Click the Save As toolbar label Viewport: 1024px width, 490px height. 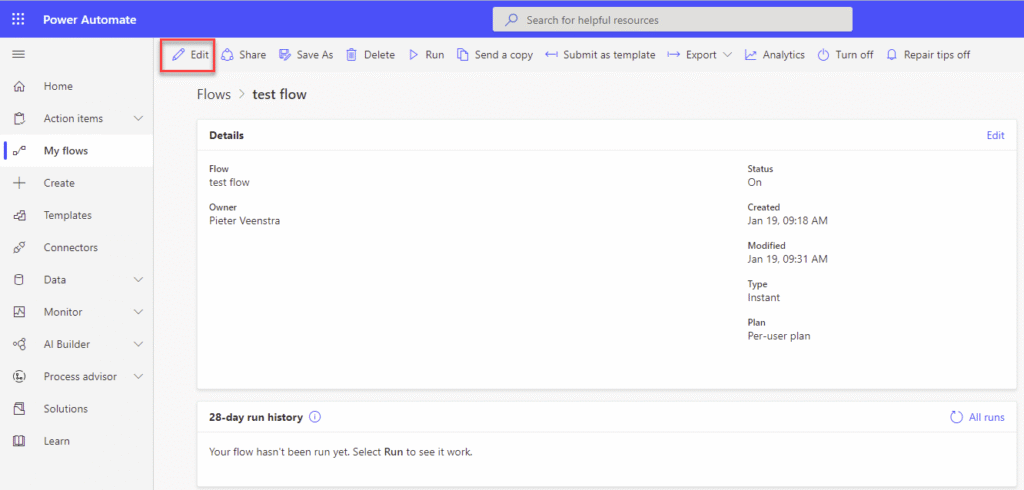coord(315,55)
